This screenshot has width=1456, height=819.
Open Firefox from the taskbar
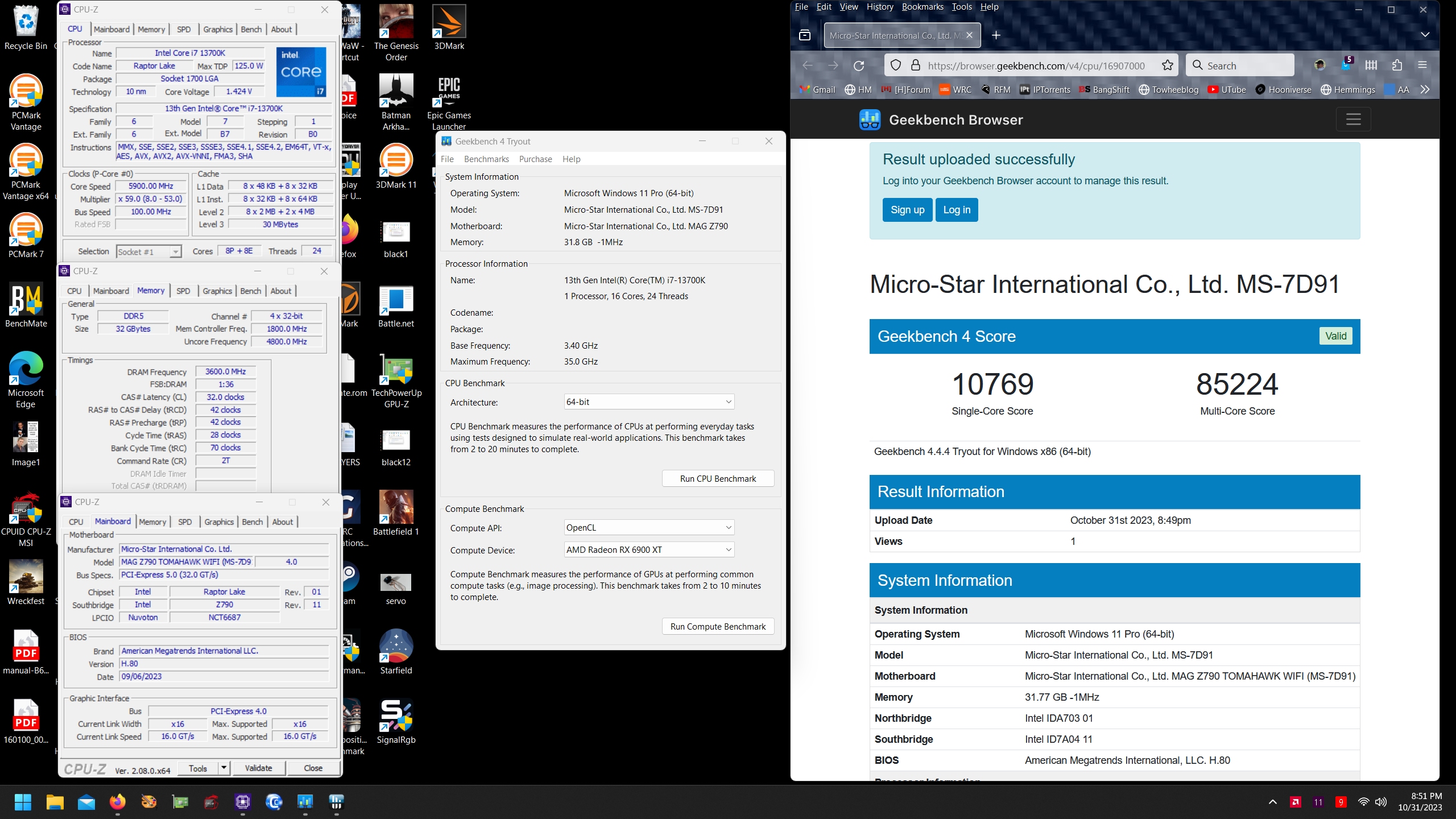pyautogui.click(x=117, y=802)
